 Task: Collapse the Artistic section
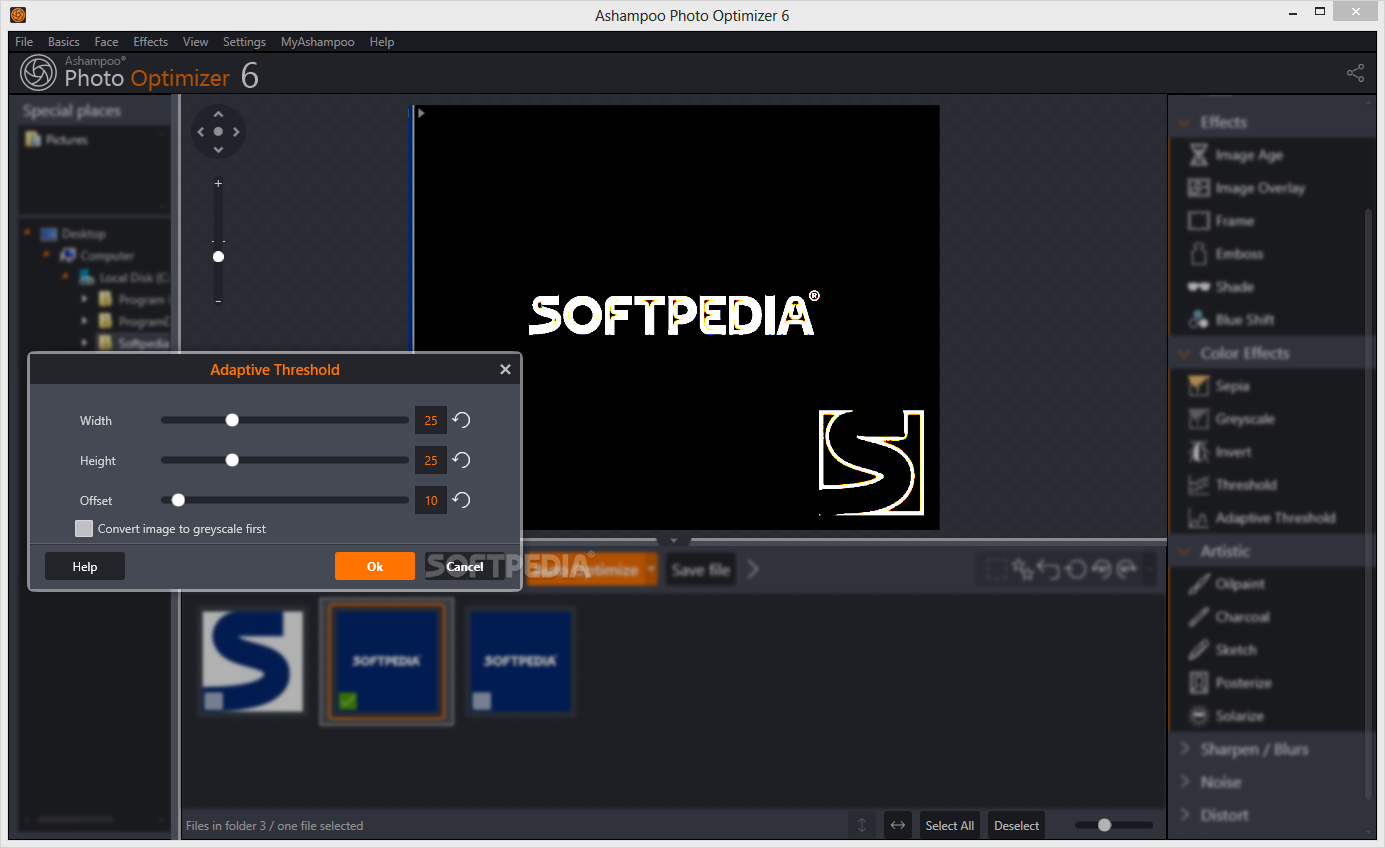coord(1186,551)
